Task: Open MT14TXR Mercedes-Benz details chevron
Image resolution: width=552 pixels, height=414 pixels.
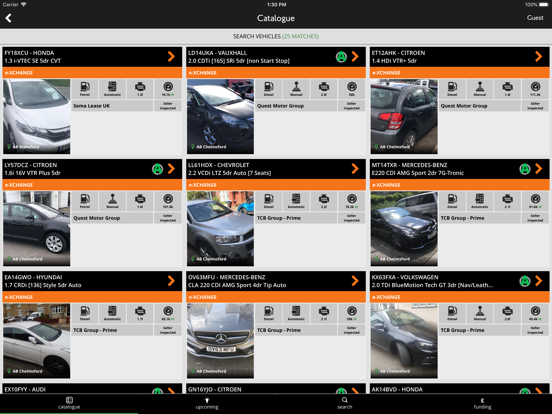Action: (x=539, y=169)
